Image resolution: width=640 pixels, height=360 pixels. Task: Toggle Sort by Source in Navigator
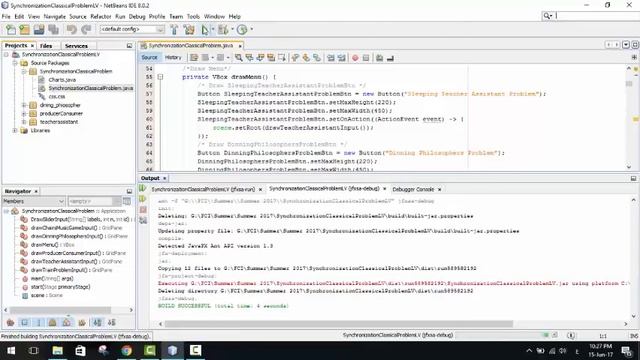click(x=111, y=322)
